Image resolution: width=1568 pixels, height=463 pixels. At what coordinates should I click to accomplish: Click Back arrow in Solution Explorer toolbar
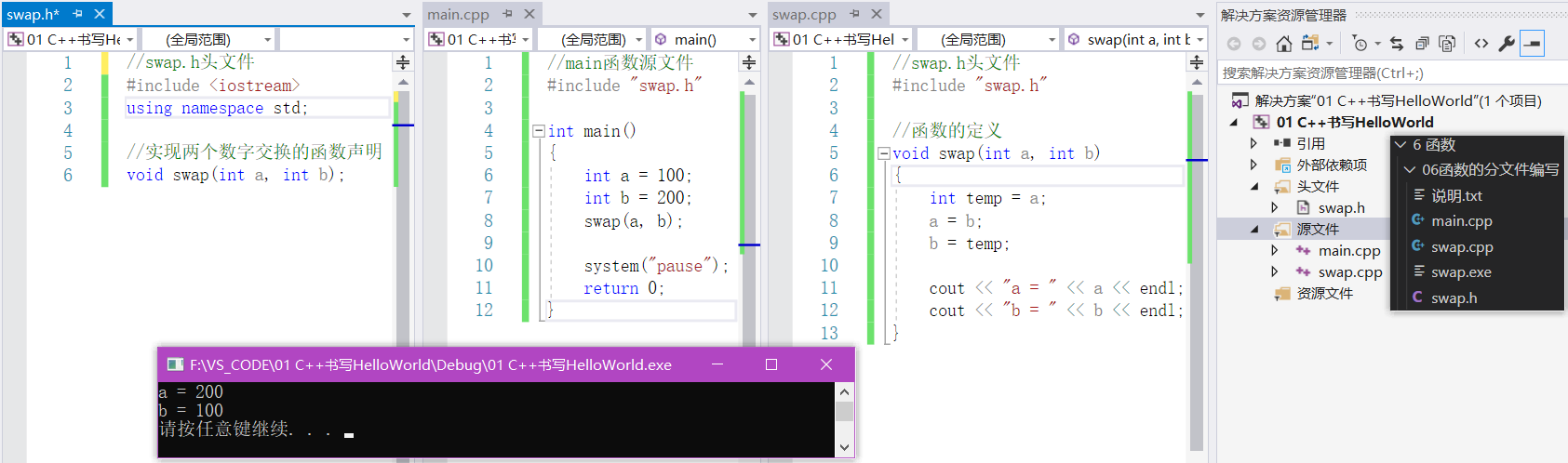(1234, 44)
